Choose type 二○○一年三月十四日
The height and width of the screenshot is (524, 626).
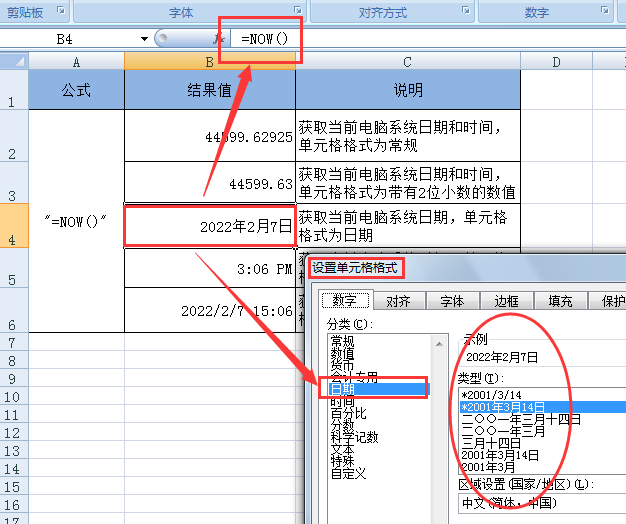pyautogui.click(x=521, y=419)
